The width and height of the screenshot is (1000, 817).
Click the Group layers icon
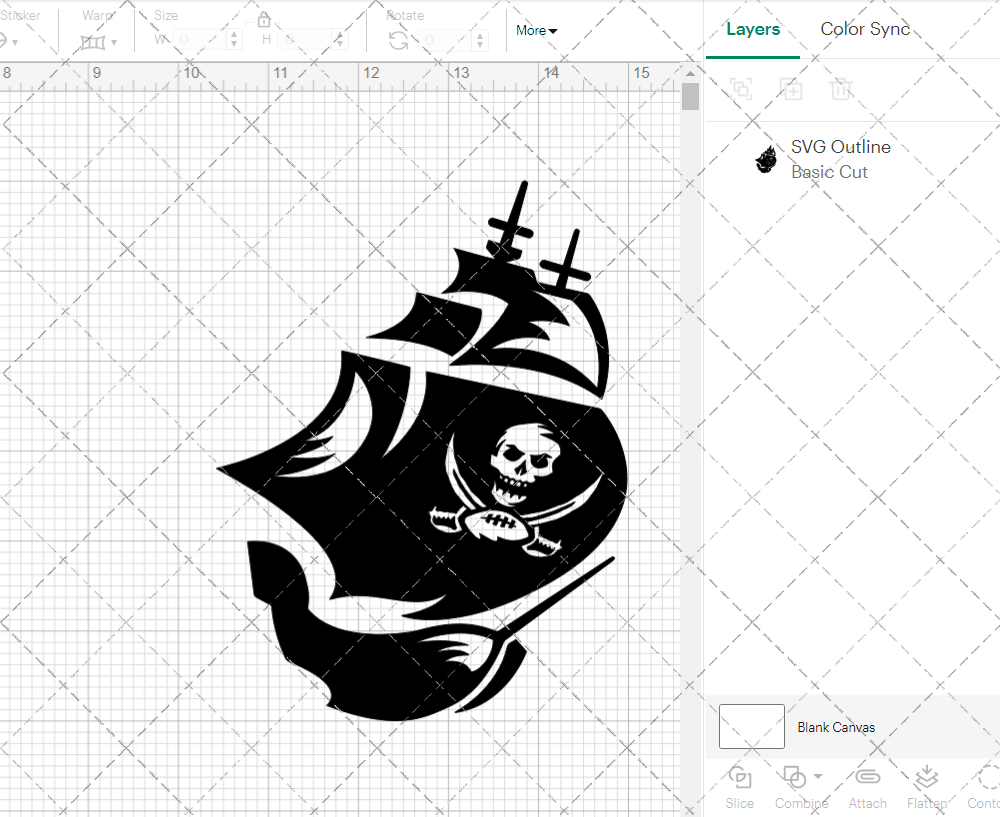(741, 89)
